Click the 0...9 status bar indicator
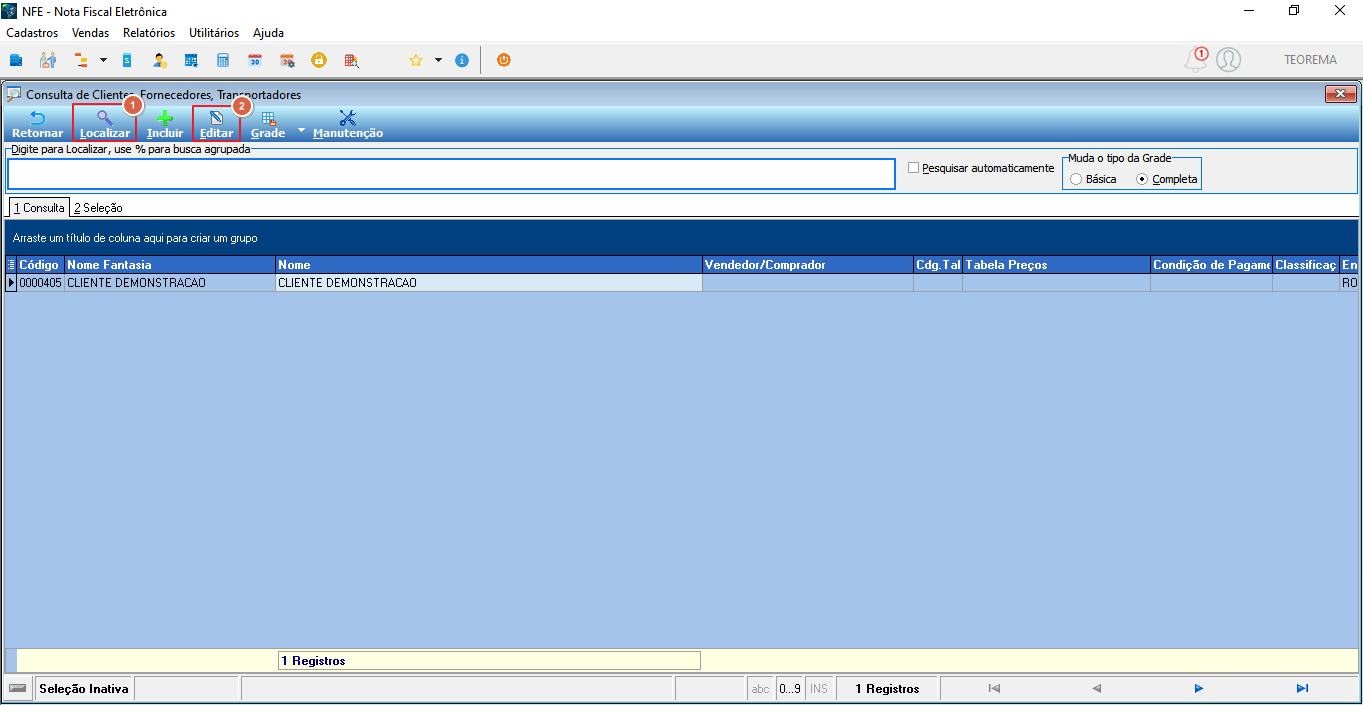This screenshot has height=705, width=1363. tap(790, 689)
